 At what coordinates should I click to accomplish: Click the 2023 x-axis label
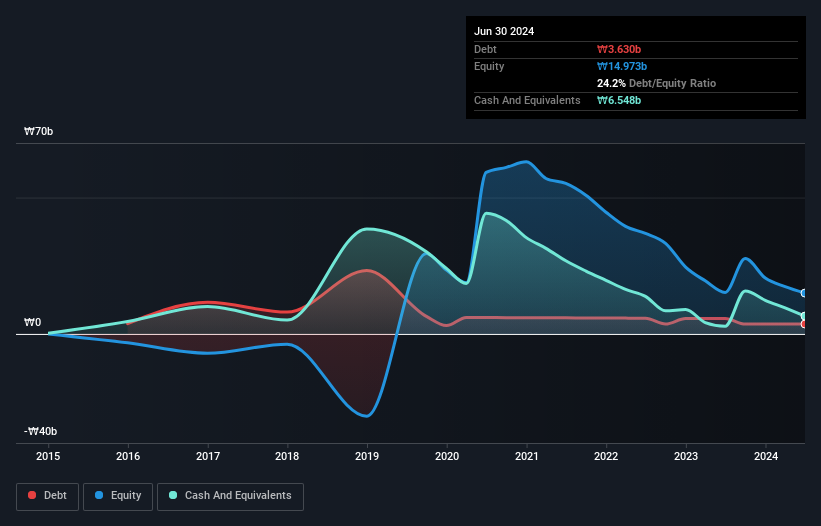point(686,456)
